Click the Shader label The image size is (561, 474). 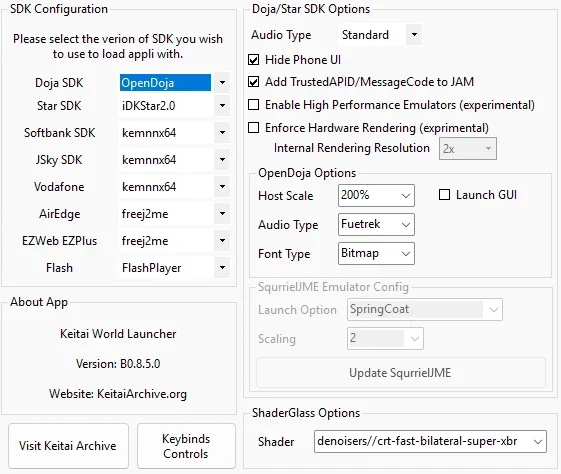click(276, 442)
